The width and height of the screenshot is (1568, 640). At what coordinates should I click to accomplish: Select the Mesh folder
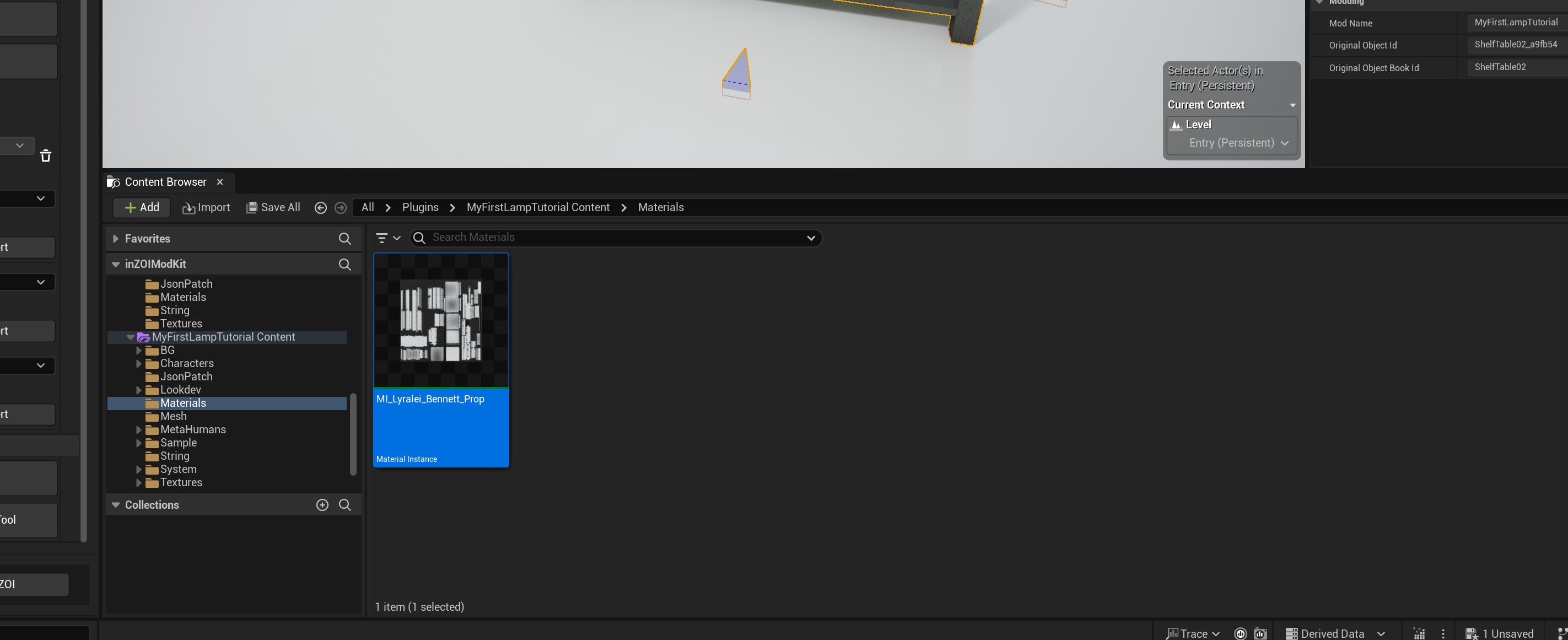pos(174,417)
